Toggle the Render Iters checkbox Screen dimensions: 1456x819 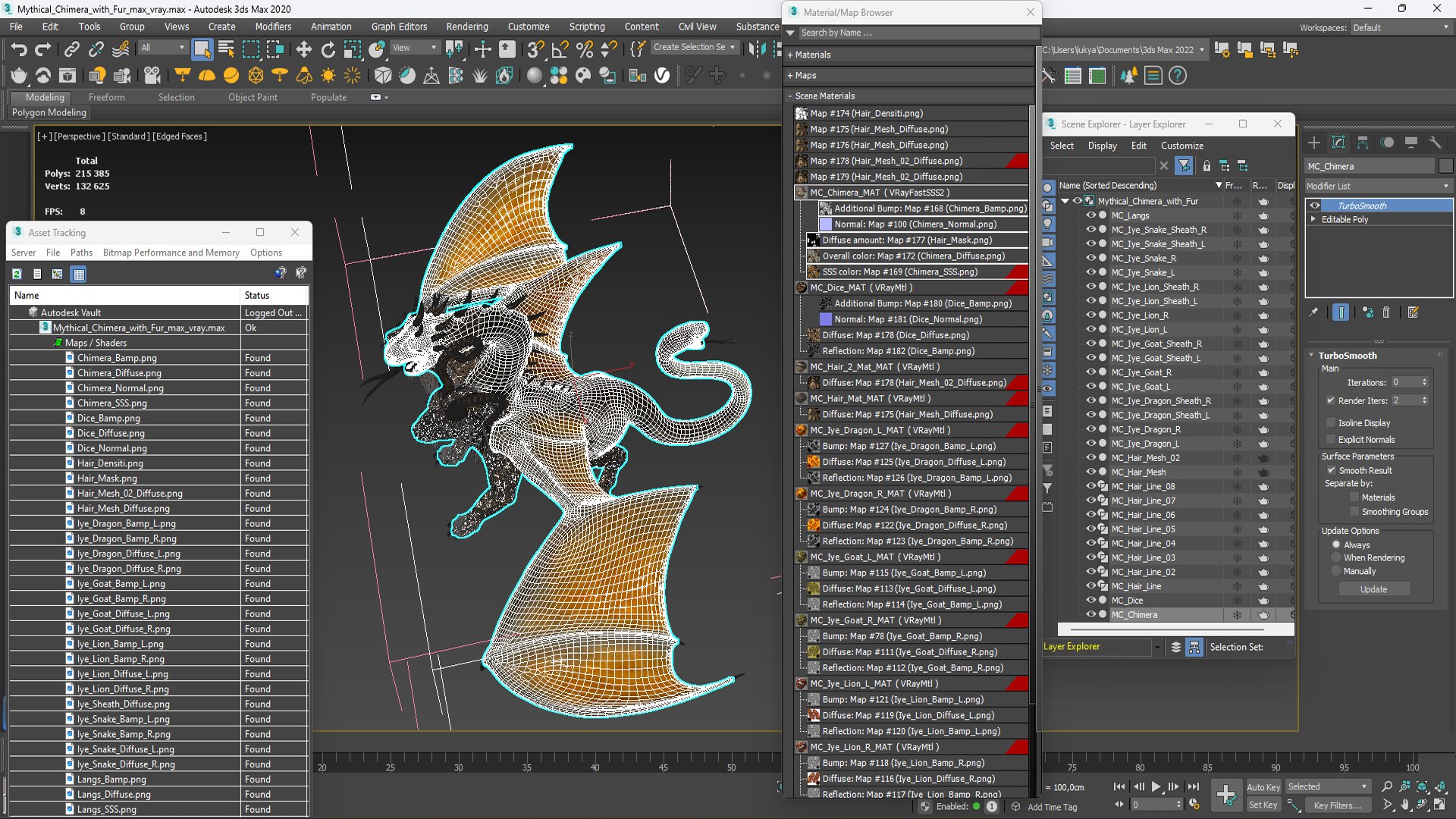click(x=1331, y=400)
